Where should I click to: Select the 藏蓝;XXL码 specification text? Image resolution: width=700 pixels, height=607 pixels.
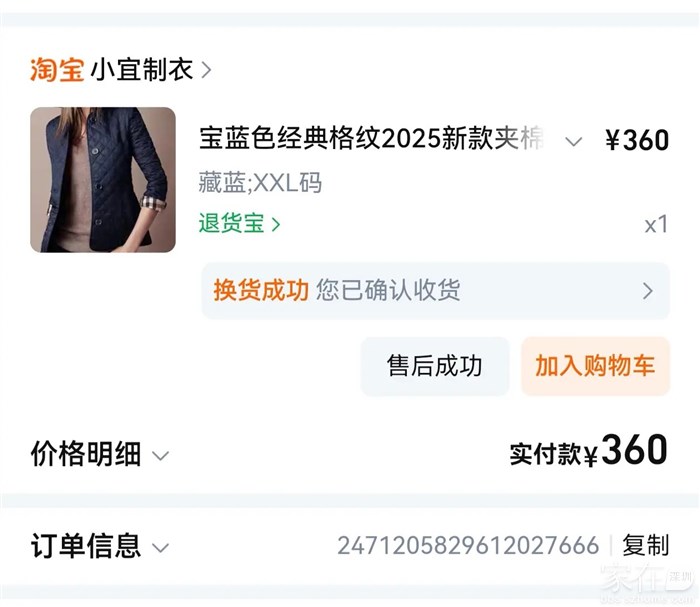(260, 183)
